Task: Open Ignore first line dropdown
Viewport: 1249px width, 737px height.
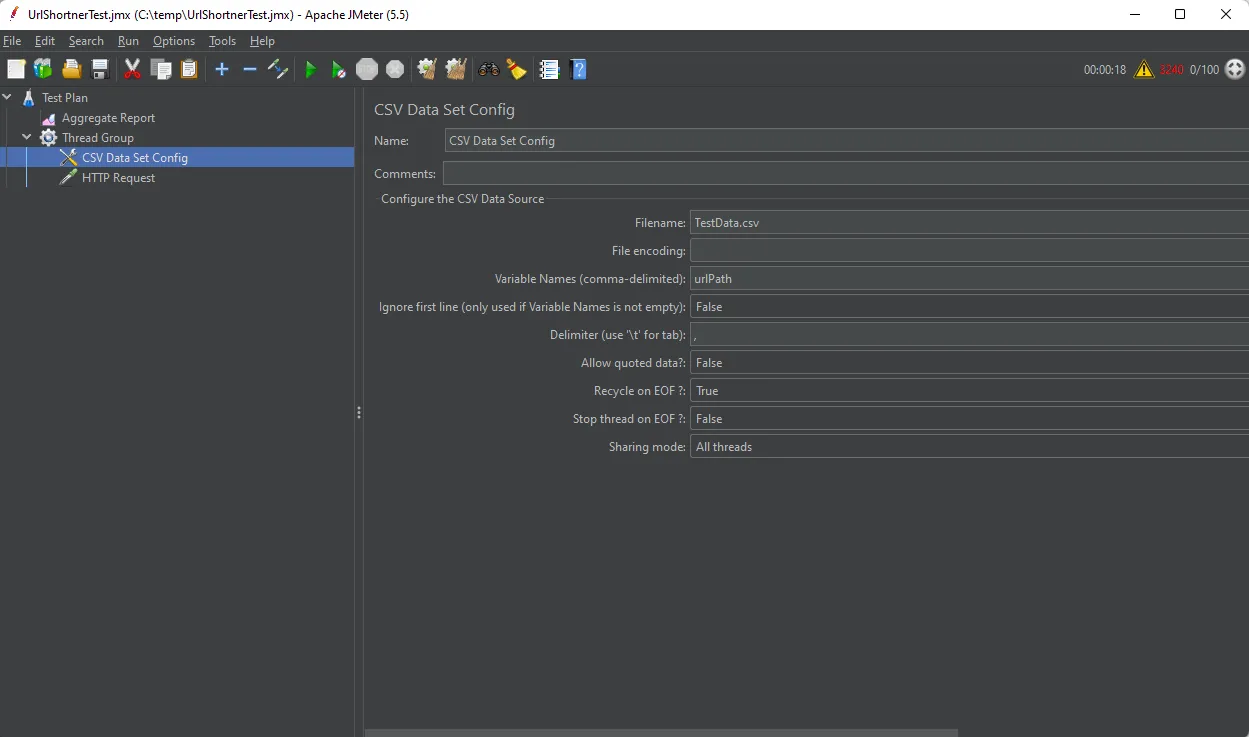Action: coord(969,307)
